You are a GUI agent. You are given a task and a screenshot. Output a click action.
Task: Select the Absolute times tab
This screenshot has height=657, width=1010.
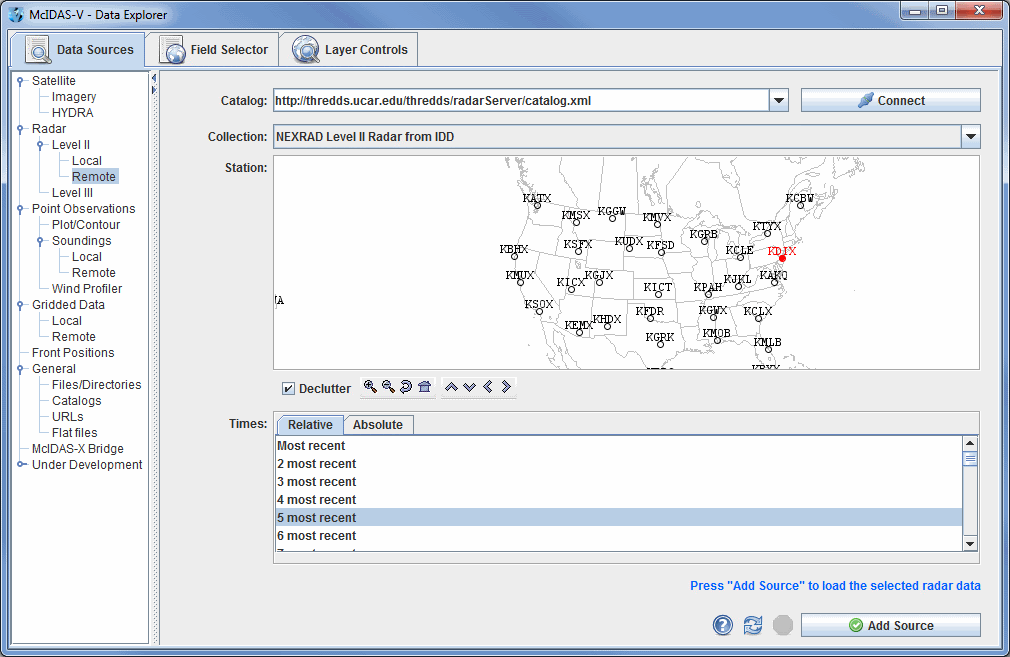377,424
